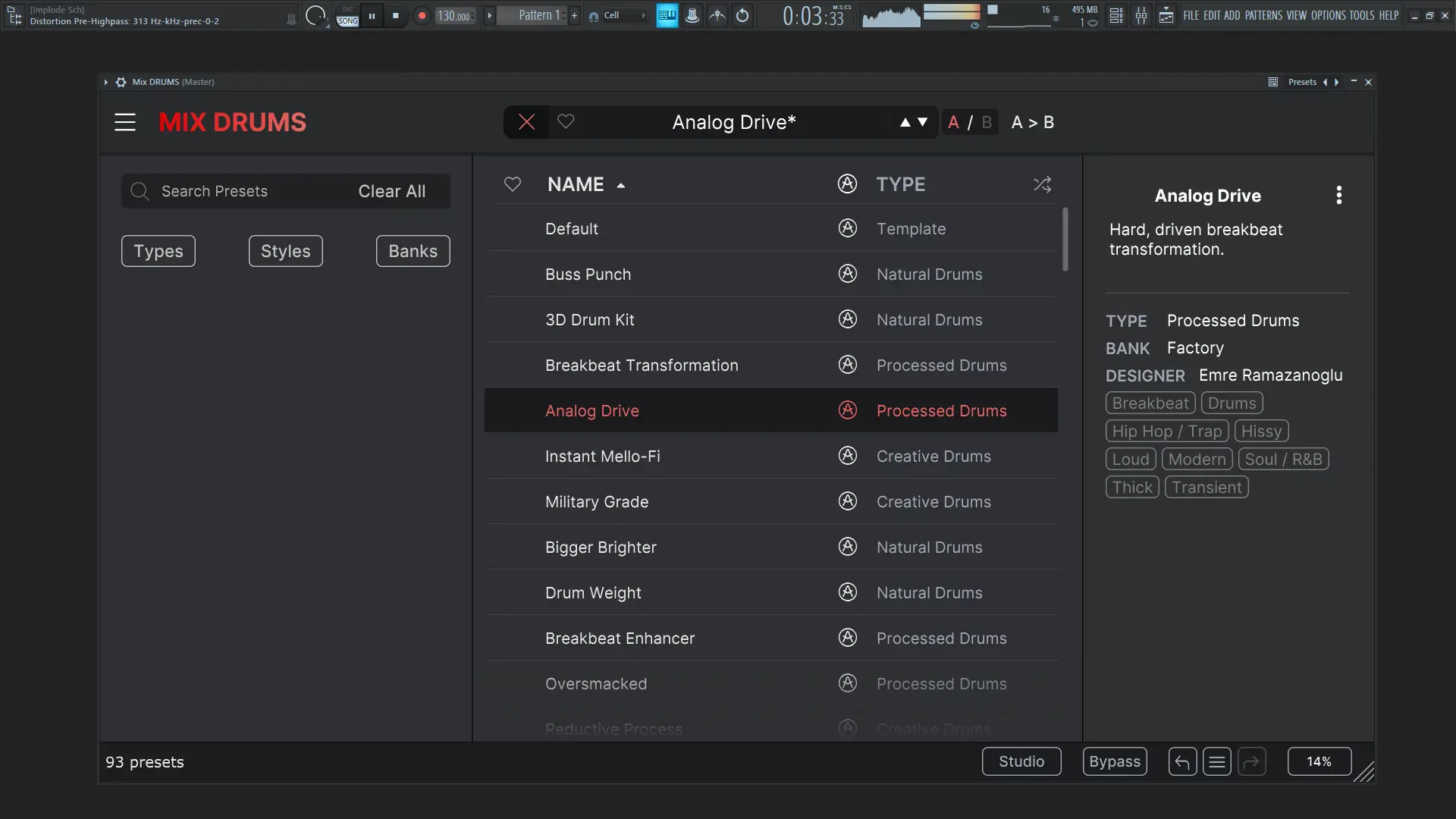Switch between A / B preset slots

pos(969,122)
